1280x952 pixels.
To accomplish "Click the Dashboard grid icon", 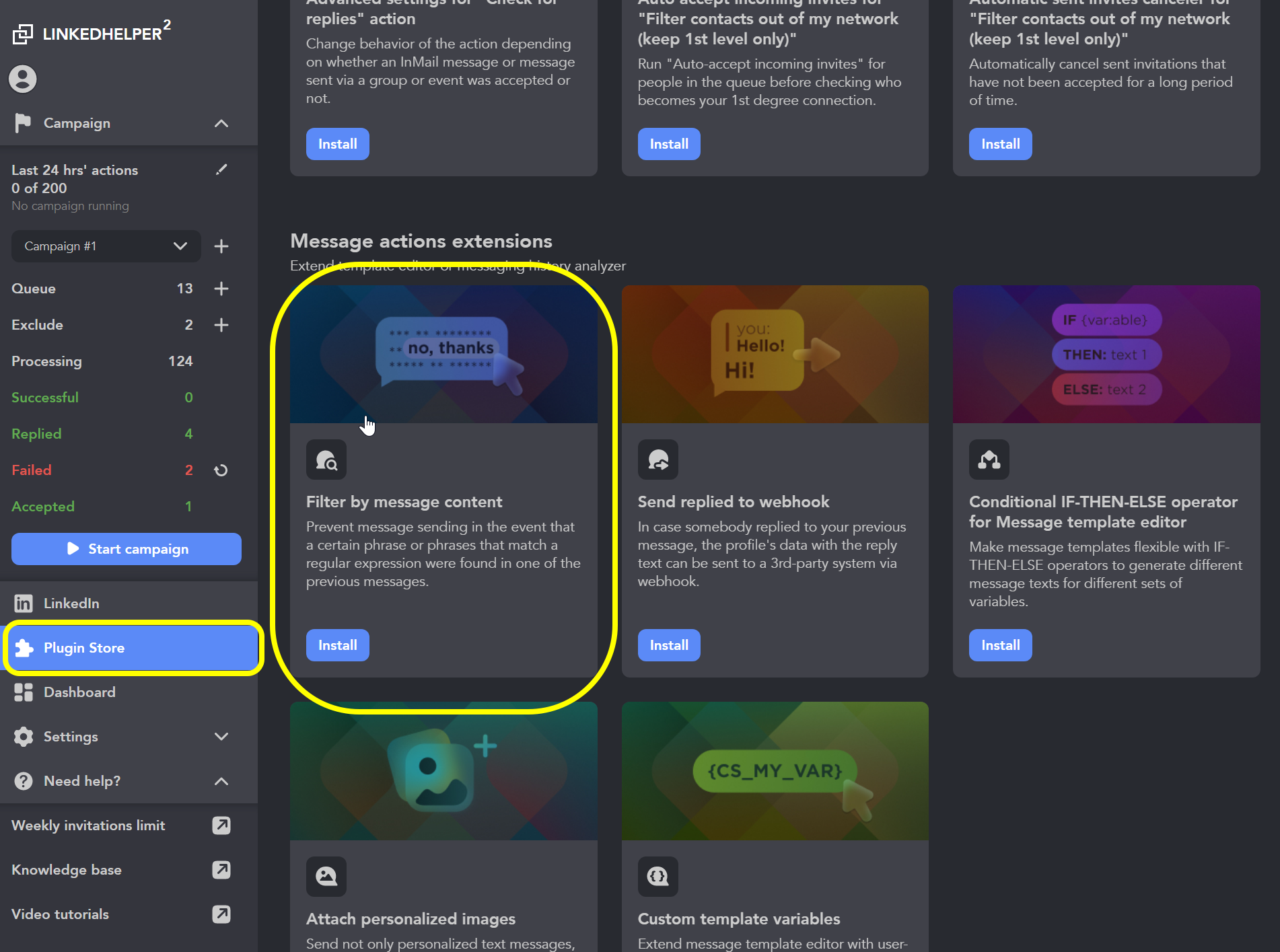I will coord(24,692).
